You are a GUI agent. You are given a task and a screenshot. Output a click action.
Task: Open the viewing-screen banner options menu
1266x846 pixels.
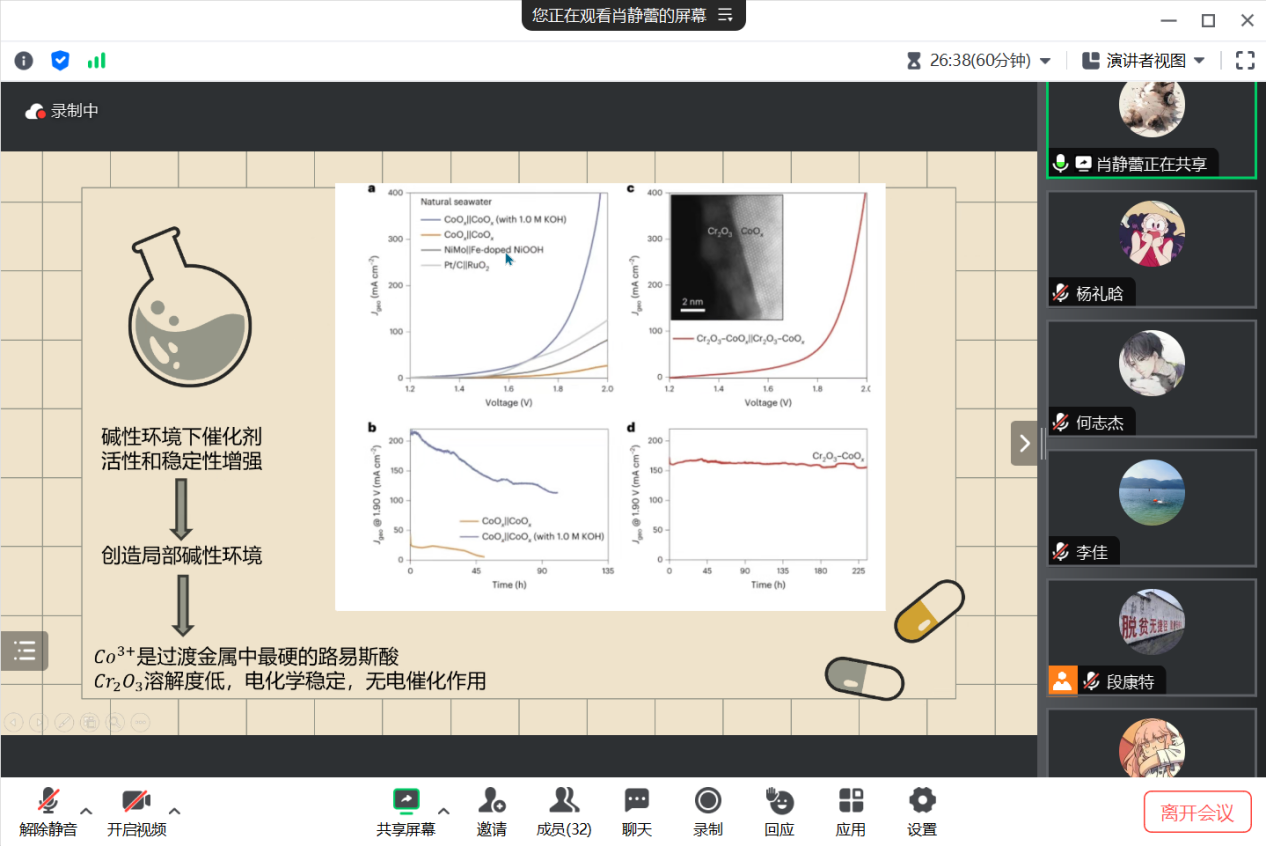coord(726,15)
